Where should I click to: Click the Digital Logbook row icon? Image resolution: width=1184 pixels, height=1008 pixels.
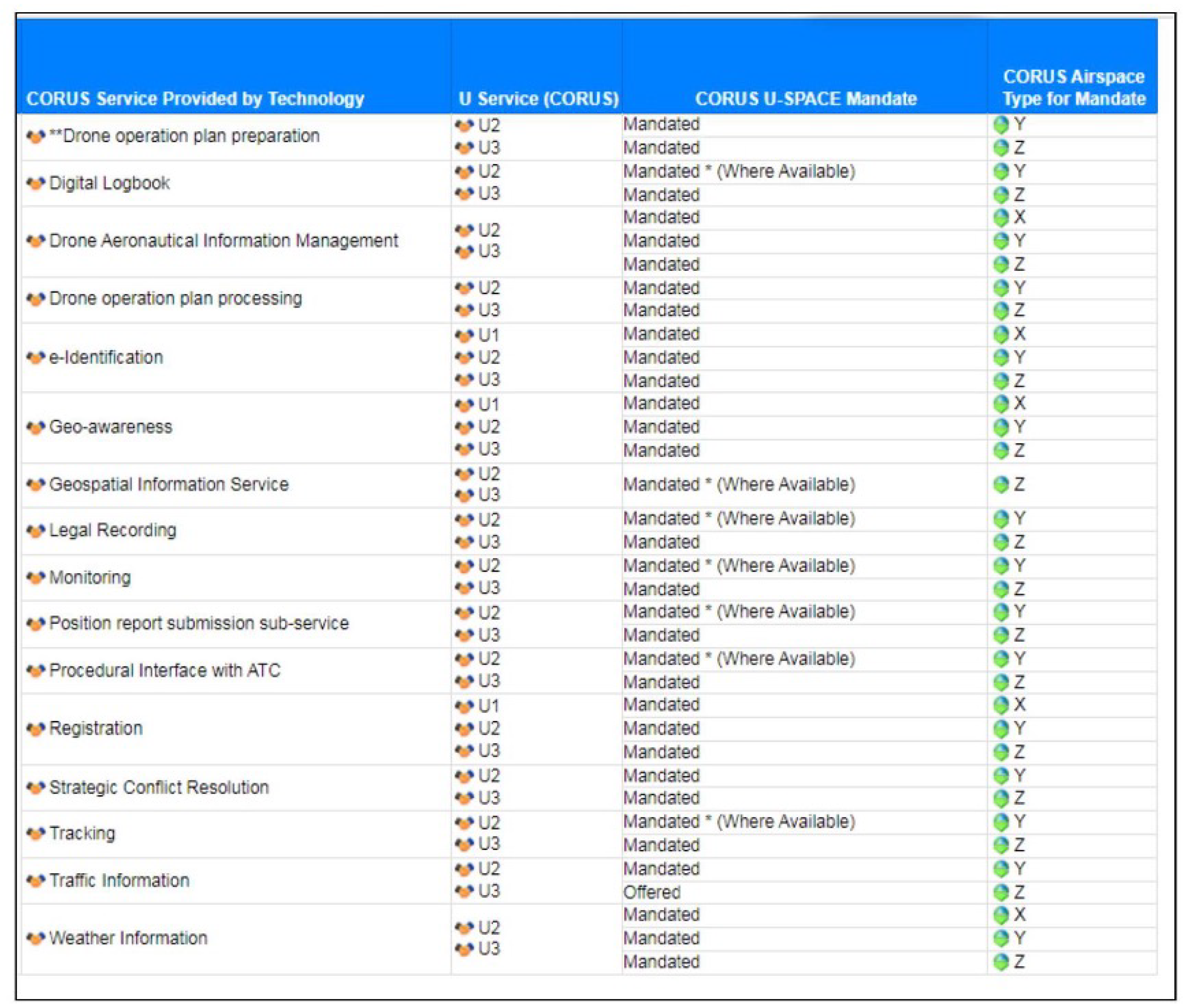coord(35,184)
